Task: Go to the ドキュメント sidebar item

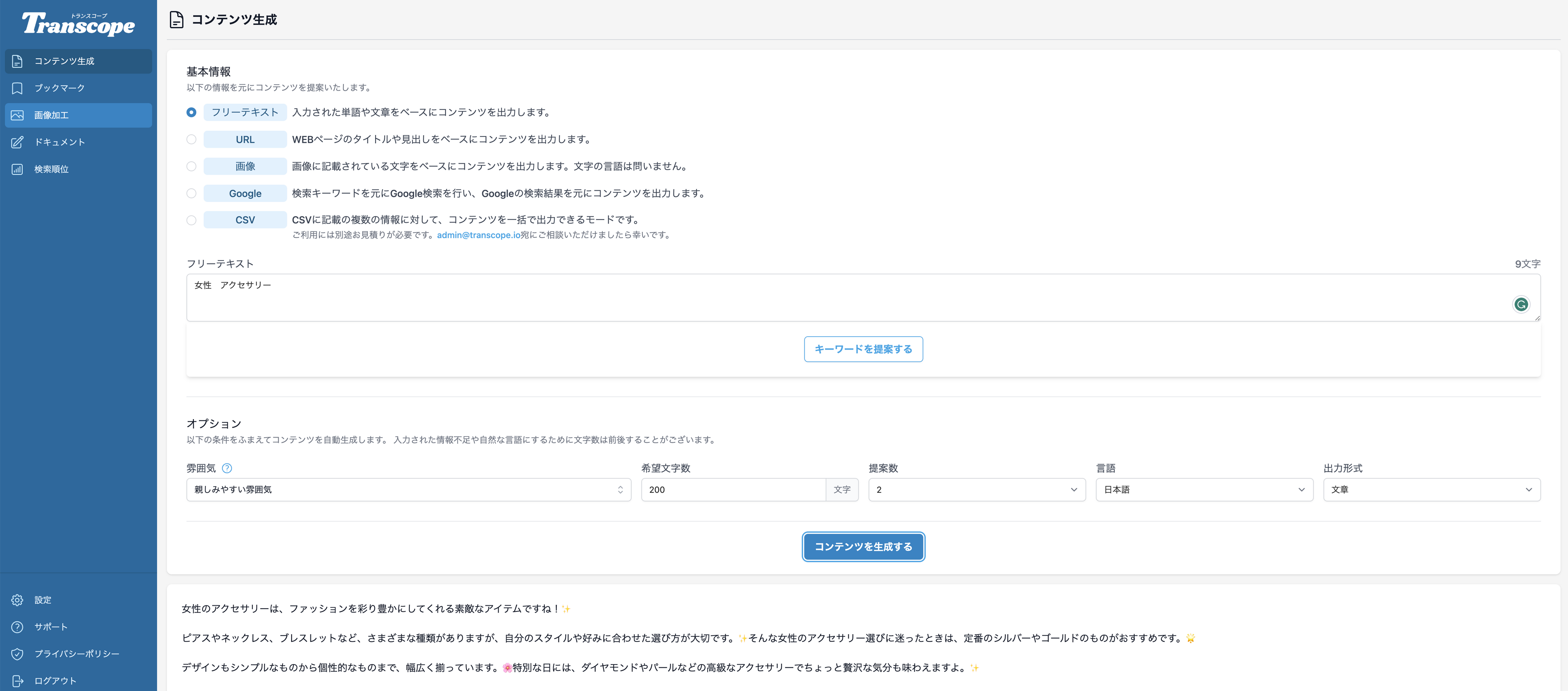Action: pyautogui.click(x=60, y=142)
